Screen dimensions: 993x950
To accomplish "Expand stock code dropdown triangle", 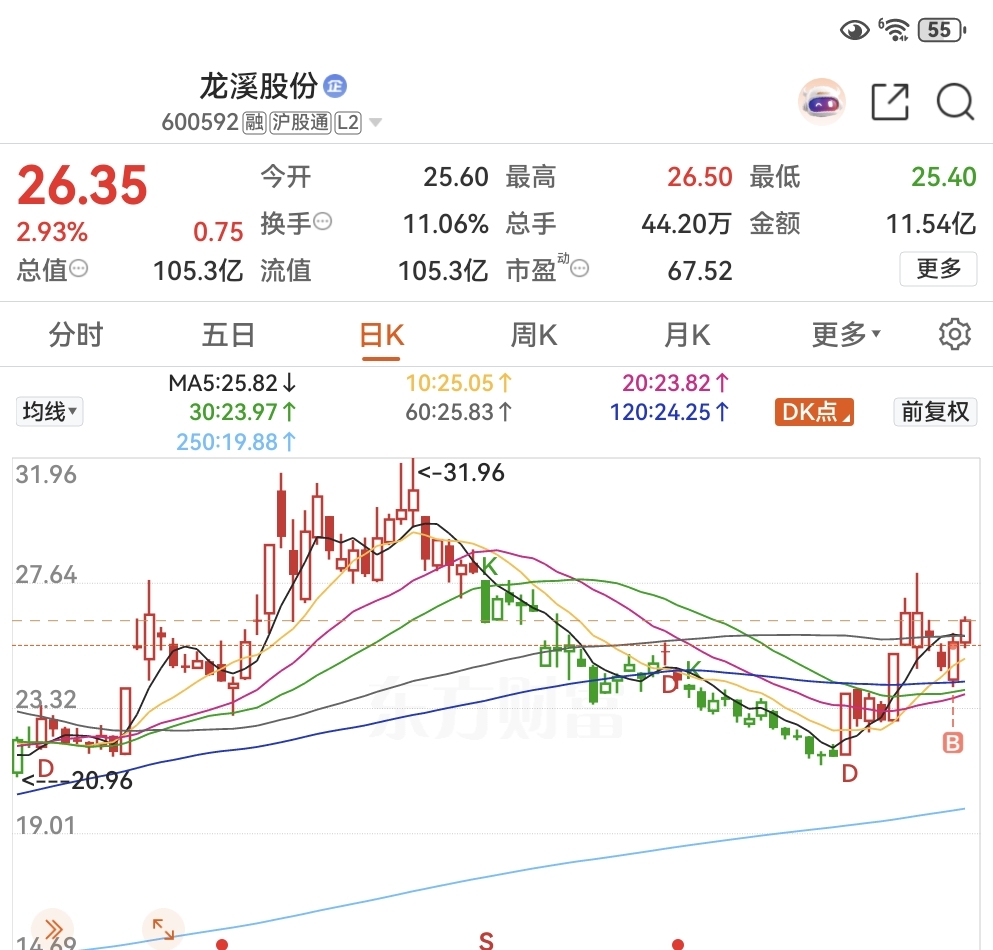I will [x=376, y=122].
